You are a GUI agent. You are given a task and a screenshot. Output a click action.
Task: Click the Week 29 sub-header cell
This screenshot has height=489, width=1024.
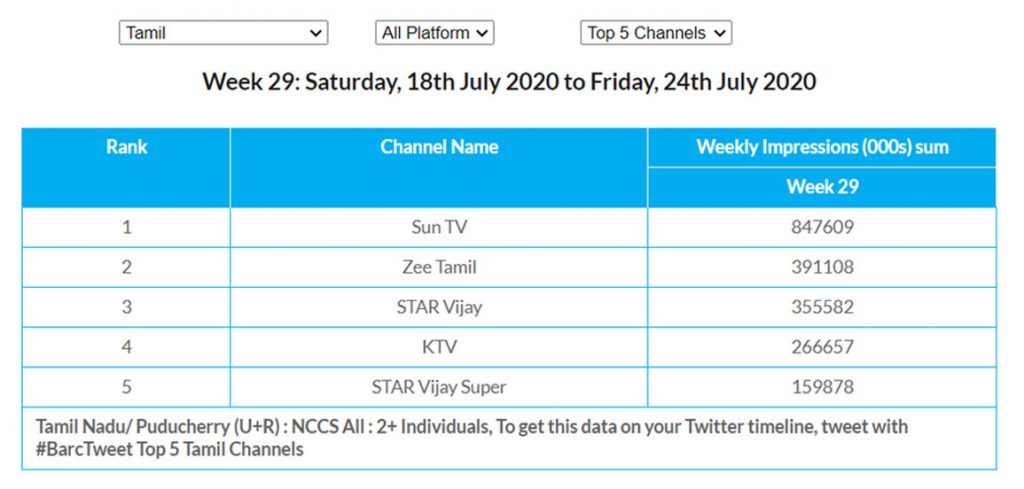822,187
